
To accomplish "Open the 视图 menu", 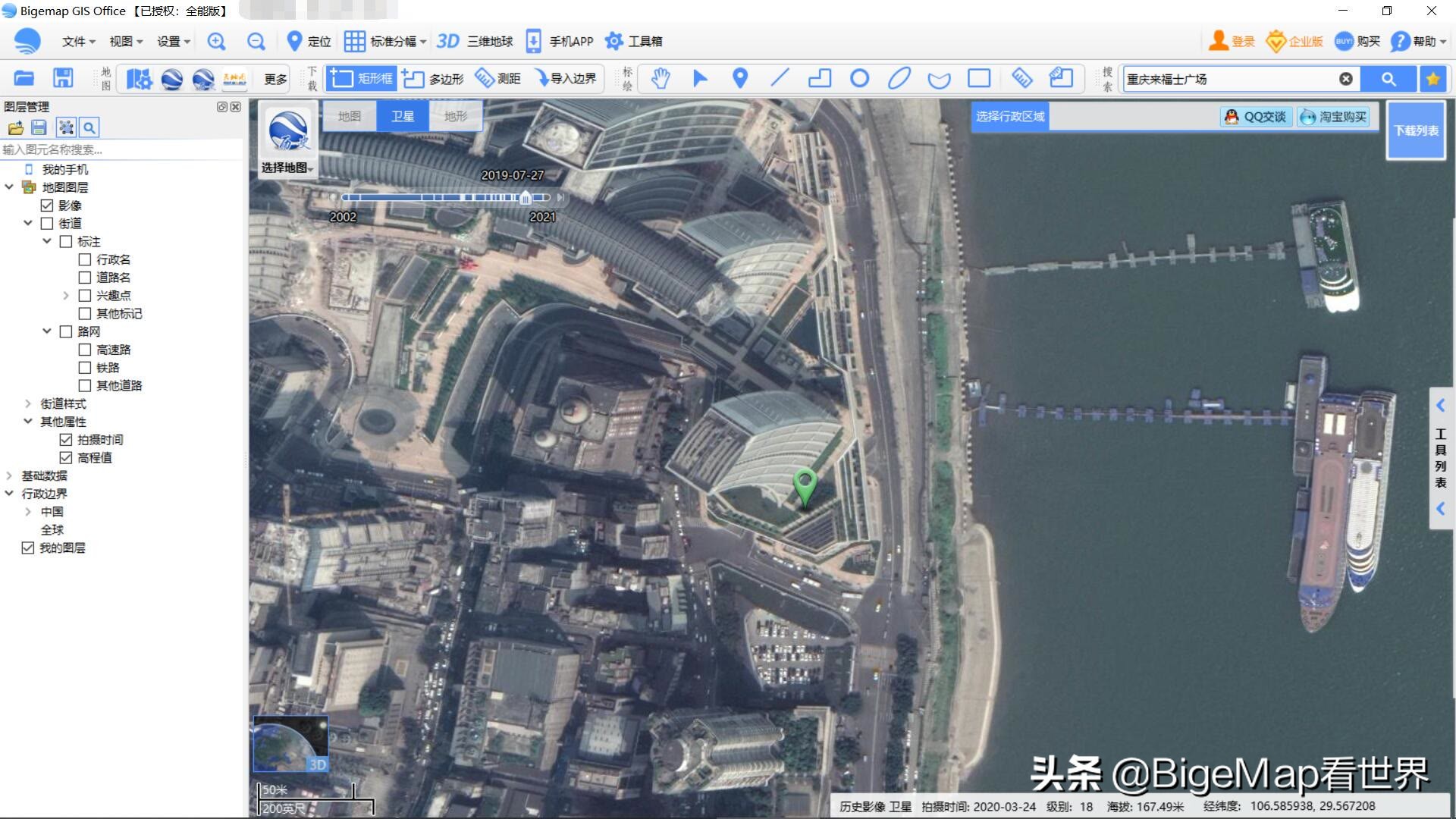I will click(126, 41).
